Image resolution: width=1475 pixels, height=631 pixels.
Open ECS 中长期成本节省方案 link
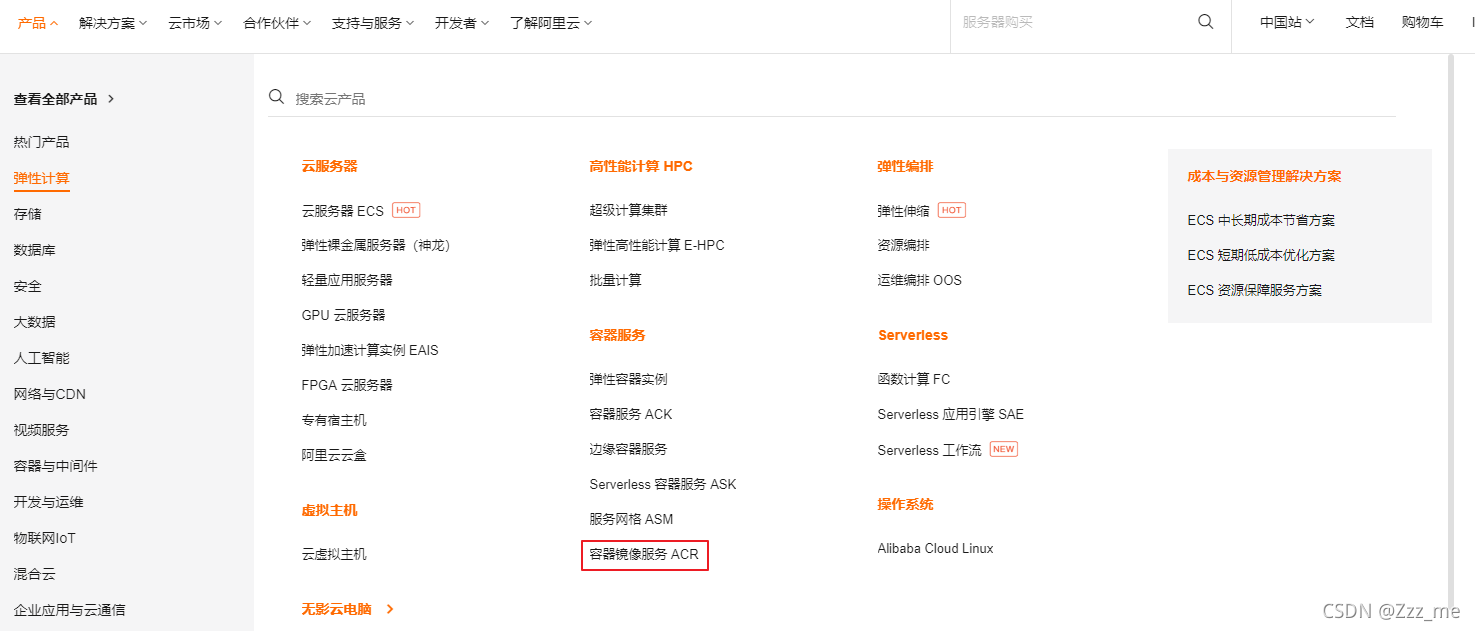1261,220
